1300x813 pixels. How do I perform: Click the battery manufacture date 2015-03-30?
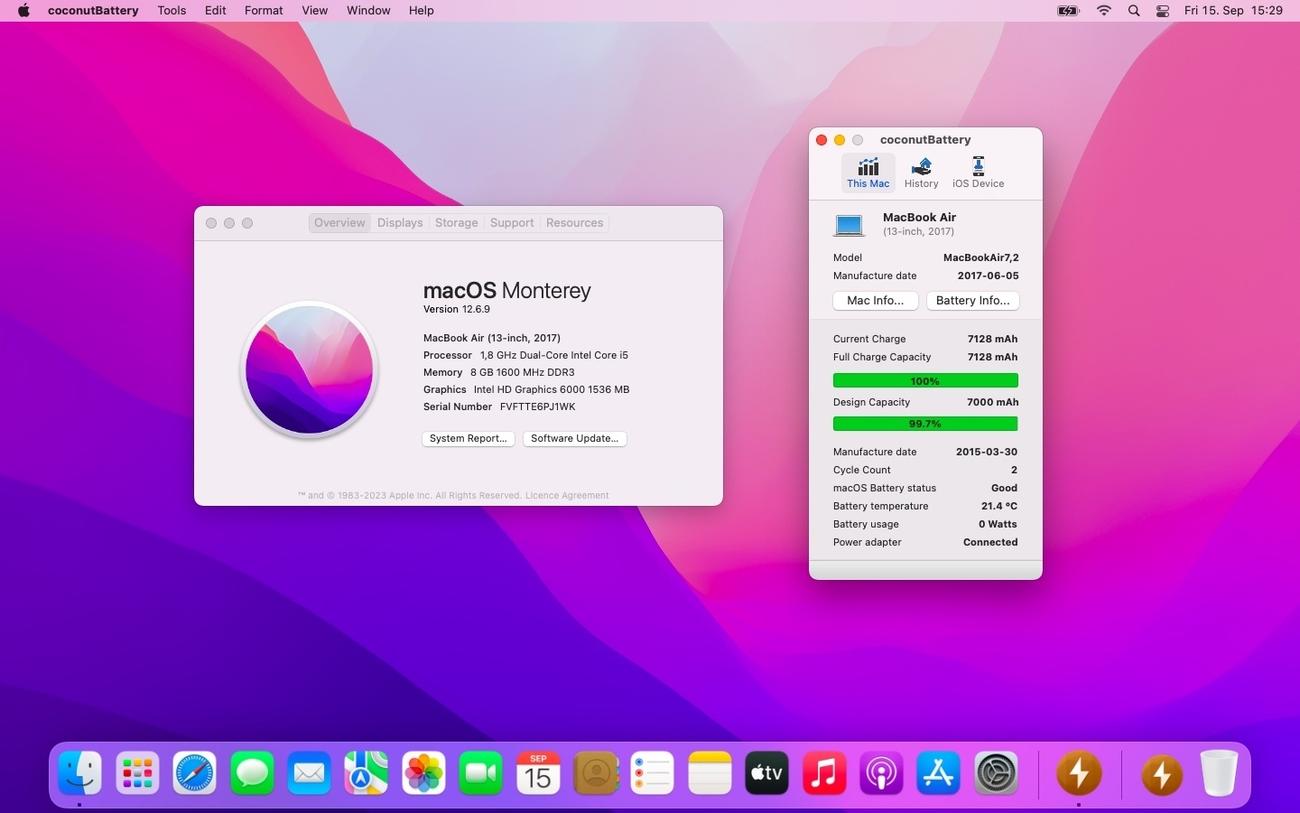pyautogui.click(x=987, y=452)
